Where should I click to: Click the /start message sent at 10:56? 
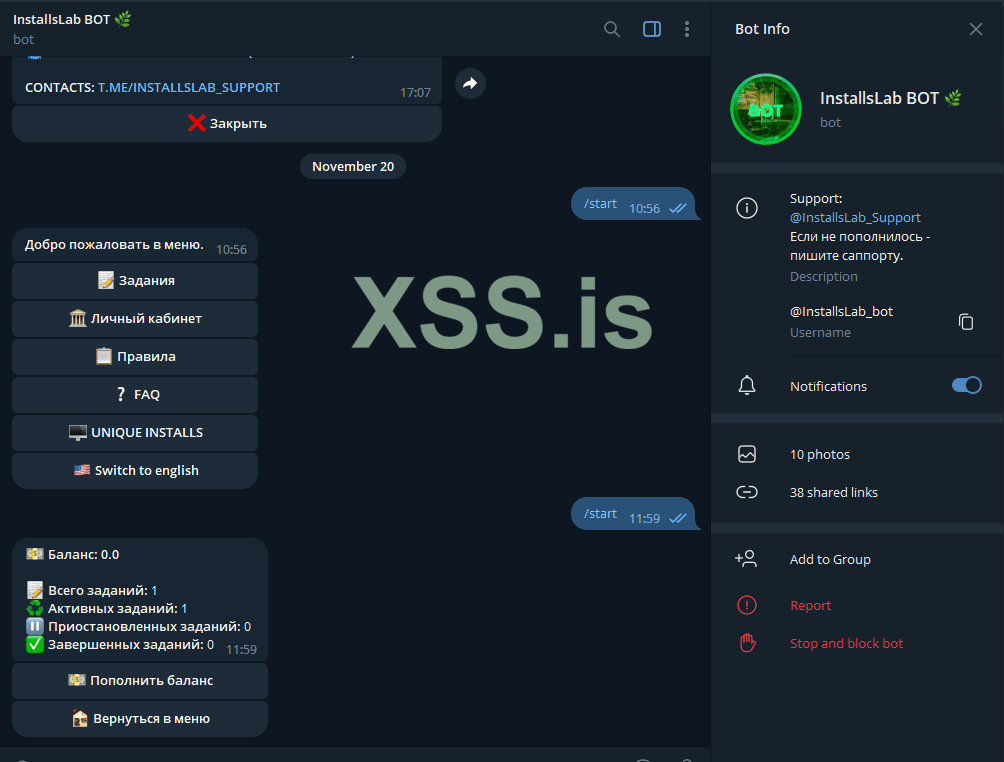pyautogui.click(x=633, y=204)
